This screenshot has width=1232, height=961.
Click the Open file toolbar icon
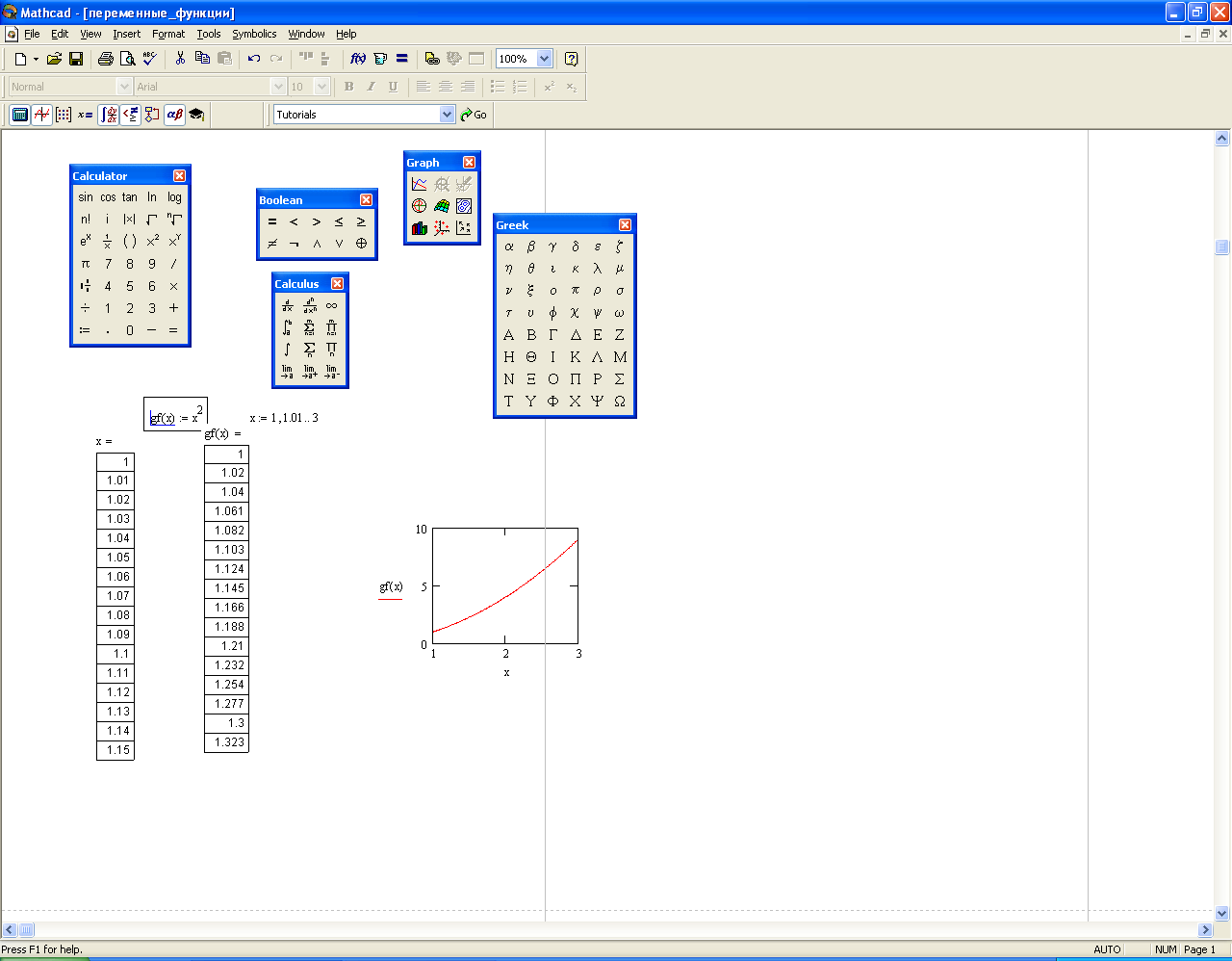[55, 59]
